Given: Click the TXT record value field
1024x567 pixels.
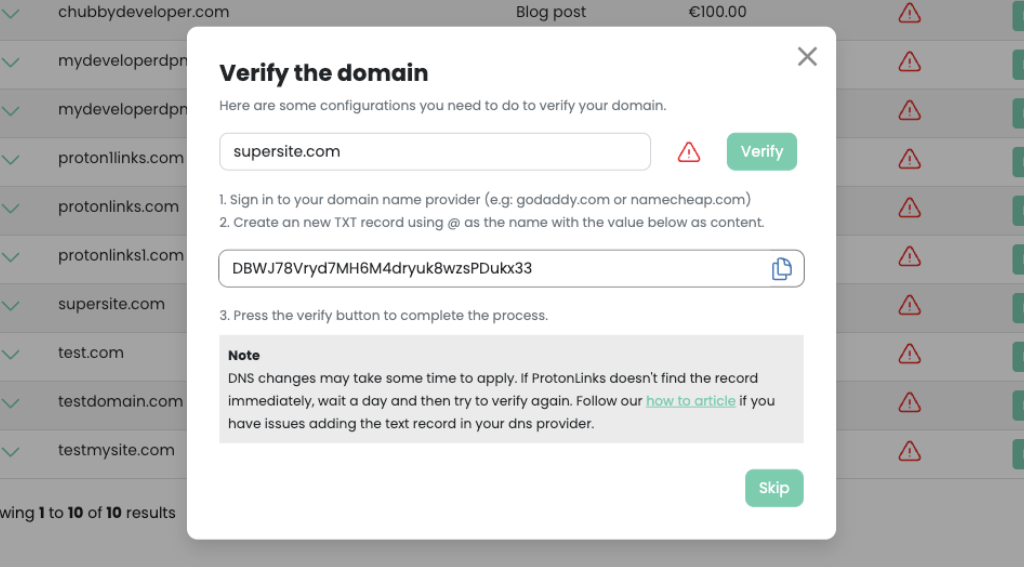Looking at the screenshot, I should point(511,268).
